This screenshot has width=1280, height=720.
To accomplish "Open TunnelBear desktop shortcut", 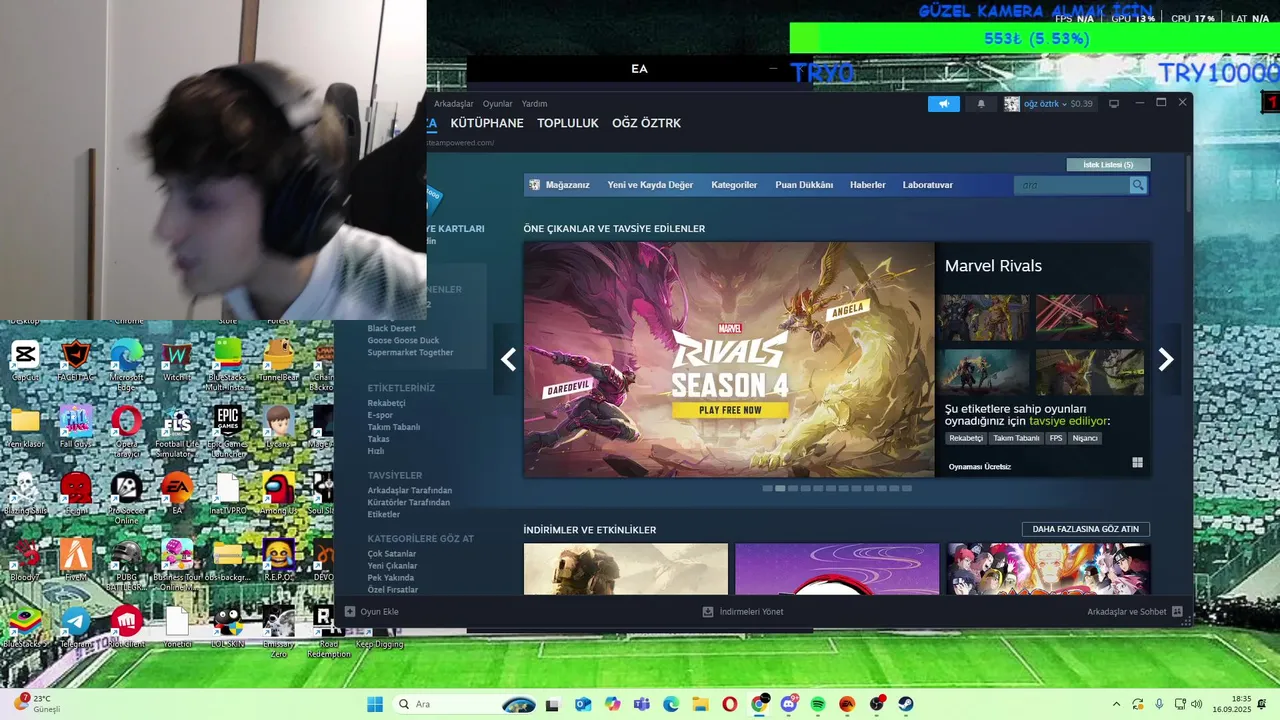I will 278,361.
